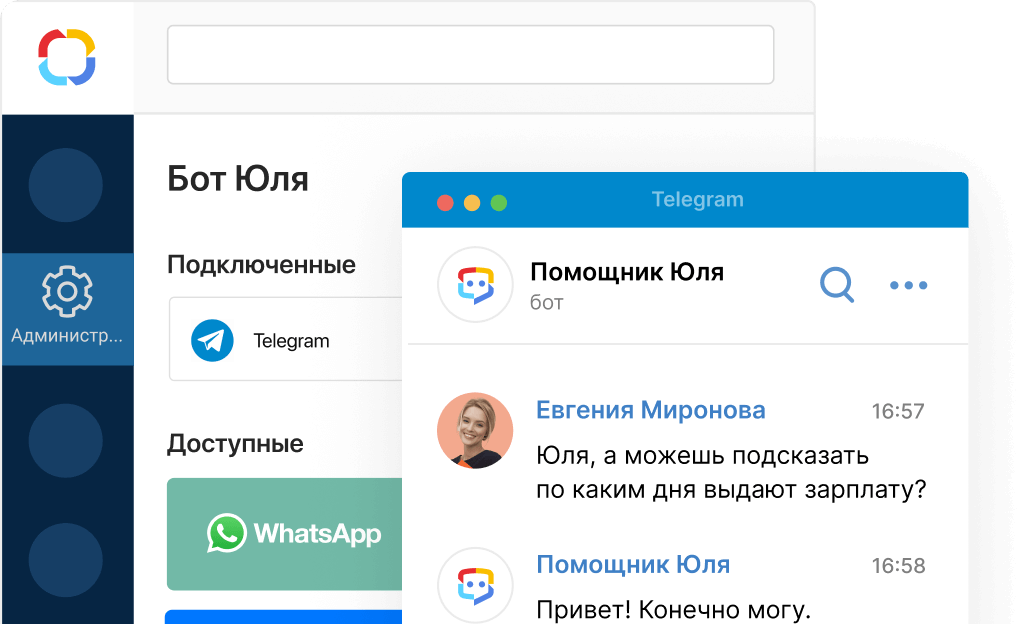Screen dimensions: 1030x624
Task: Click the sender name Евгения Миронова
Action: (x=651, y=410)
